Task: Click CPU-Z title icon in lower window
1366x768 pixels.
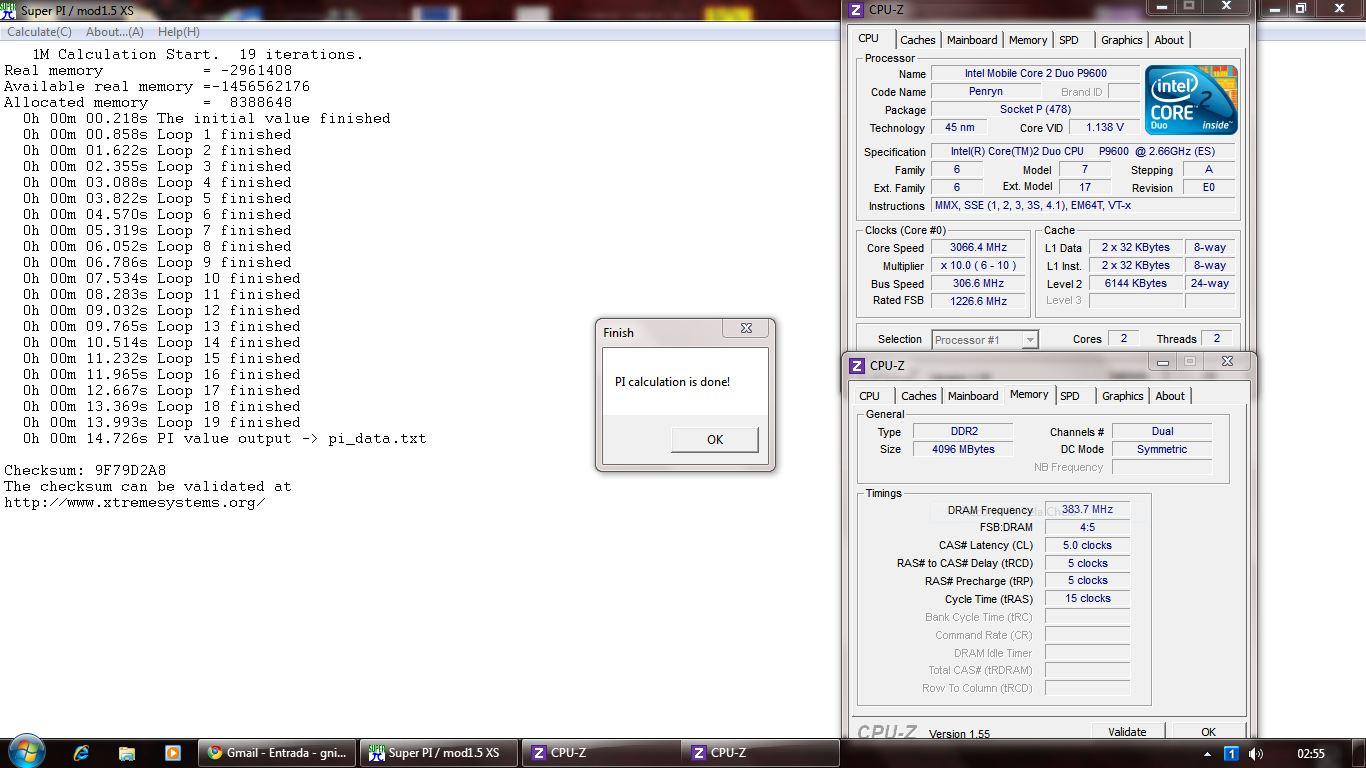Action: (856, 366)
